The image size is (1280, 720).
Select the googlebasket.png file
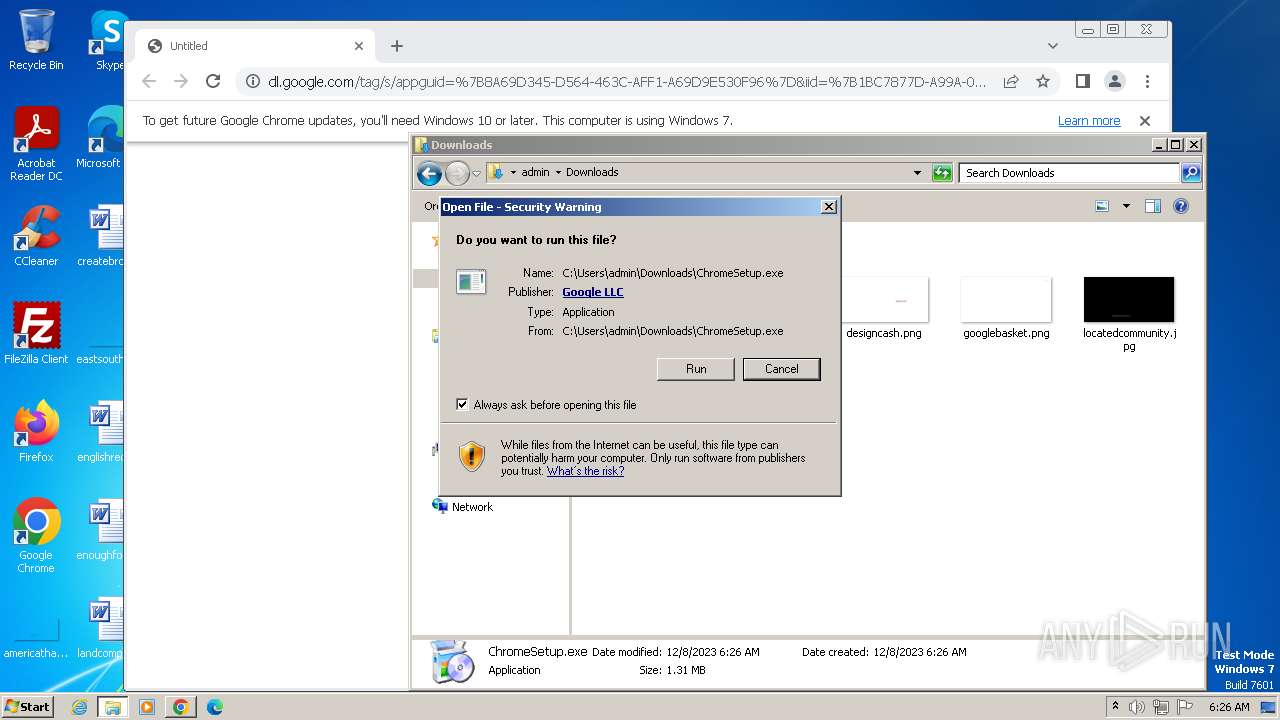tap(1006, 308)
